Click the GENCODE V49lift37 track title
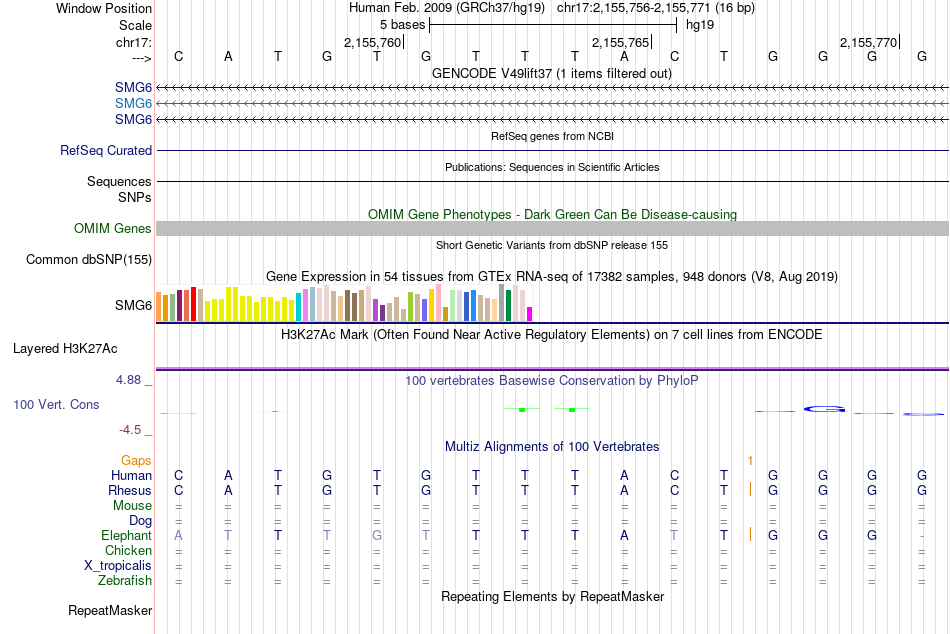 552,73
